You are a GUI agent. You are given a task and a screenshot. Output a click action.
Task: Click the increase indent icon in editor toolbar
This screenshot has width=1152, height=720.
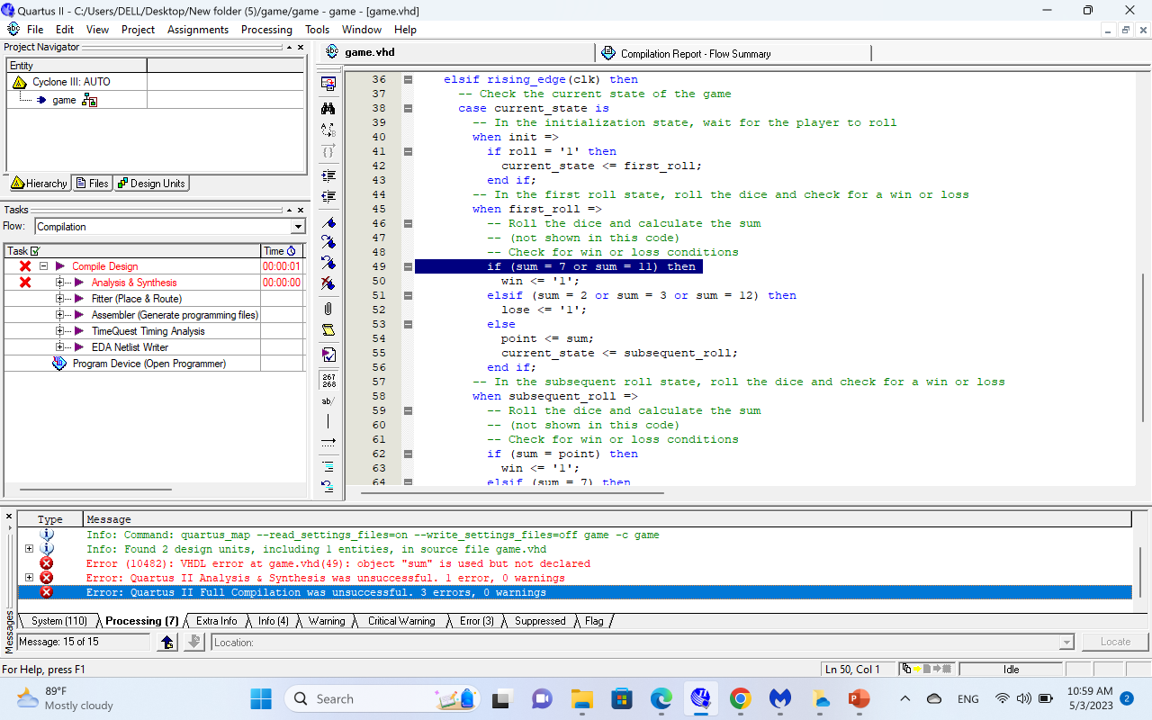pos(328,175)
